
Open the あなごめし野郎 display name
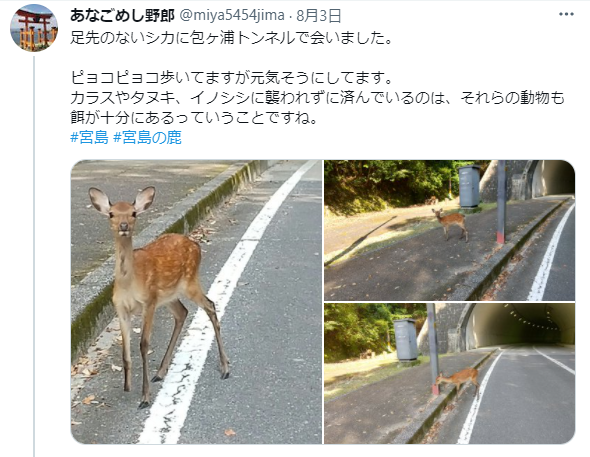122,15
